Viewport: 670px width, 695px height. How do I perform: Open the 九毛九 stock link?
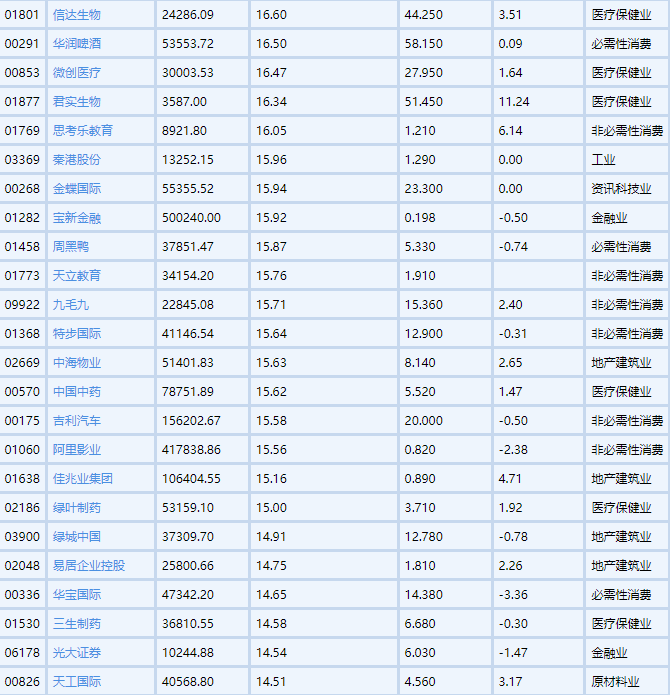click(71, 305)
